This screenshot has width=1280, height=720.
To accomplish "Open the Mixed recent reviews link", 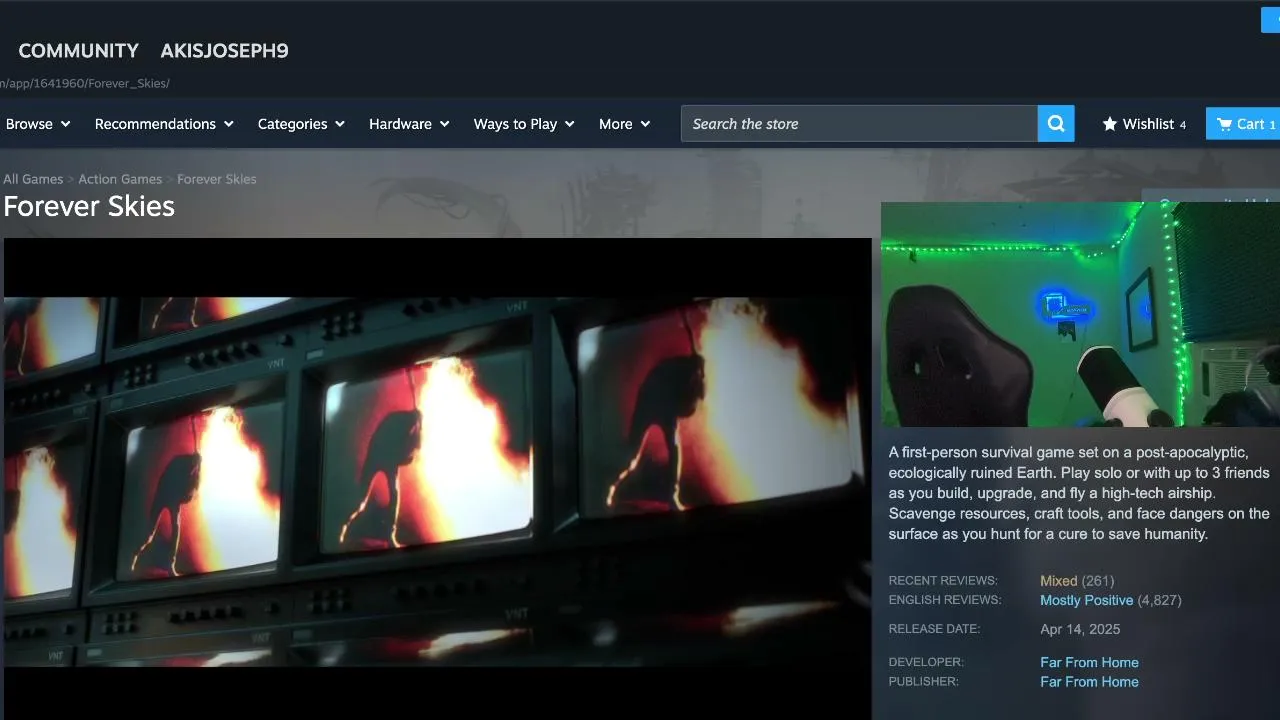I will click(1058, 581).
